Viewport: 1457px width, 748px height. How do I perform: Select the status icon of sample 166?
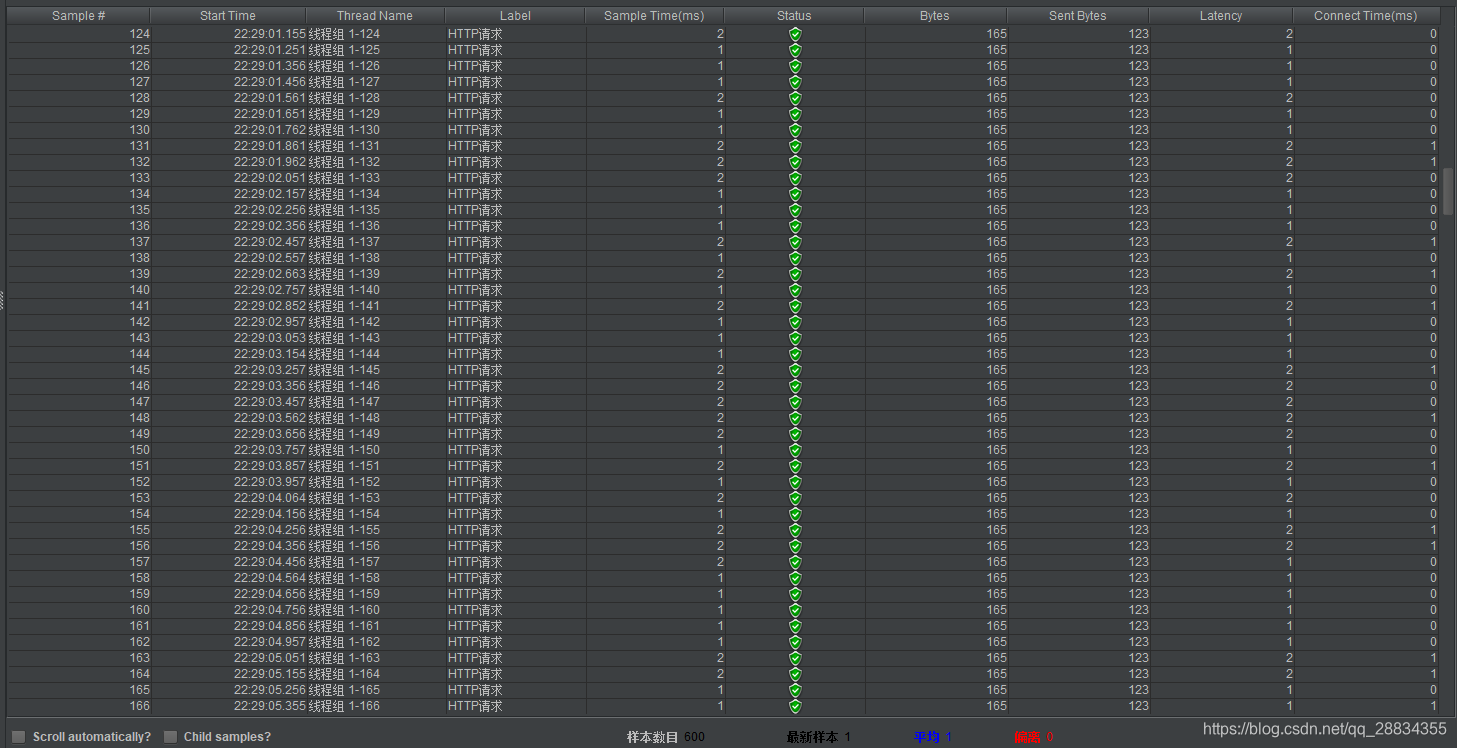pyautogui.click(x=795, y=706)
